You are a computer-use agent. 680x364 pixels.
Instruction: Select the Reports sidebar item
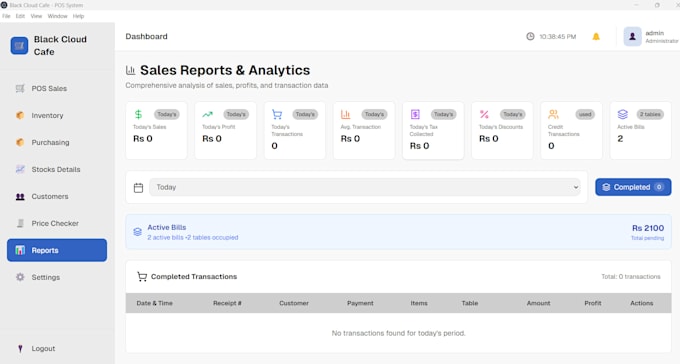[57, 250]
